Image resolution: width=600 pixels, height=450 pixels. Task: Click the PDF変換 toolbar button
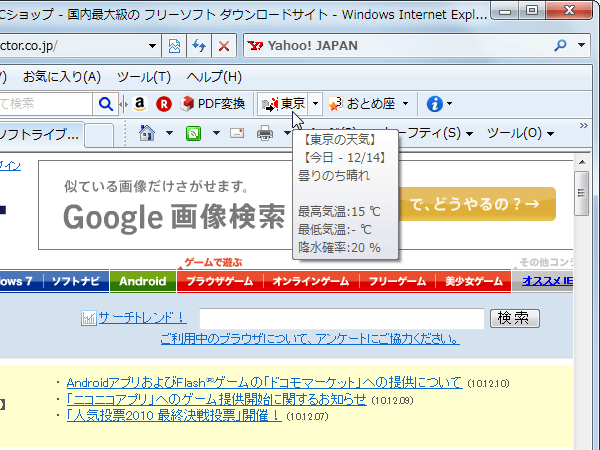pos(213,104)
